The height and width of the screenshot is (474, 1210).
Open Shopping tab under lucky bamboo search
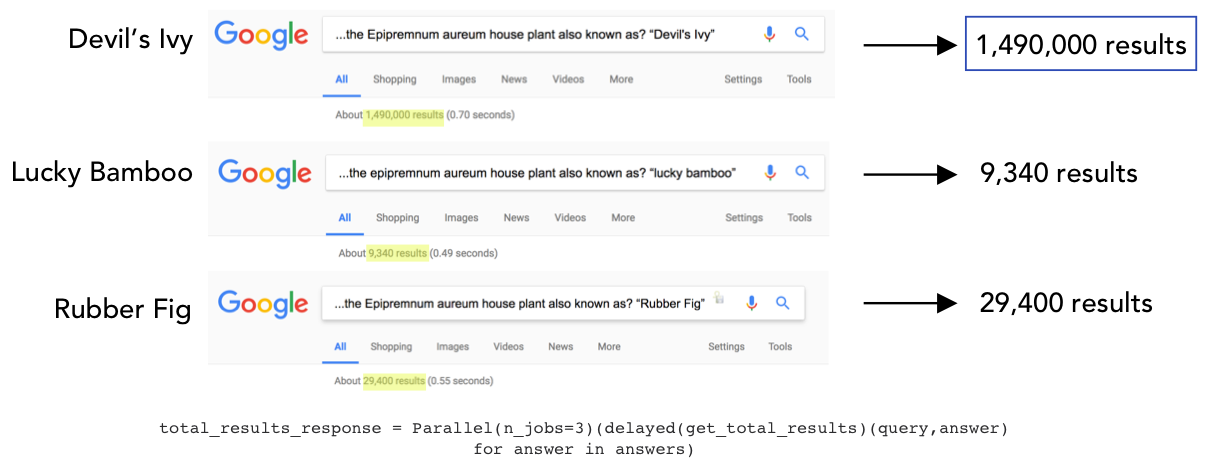pos(397,218)
